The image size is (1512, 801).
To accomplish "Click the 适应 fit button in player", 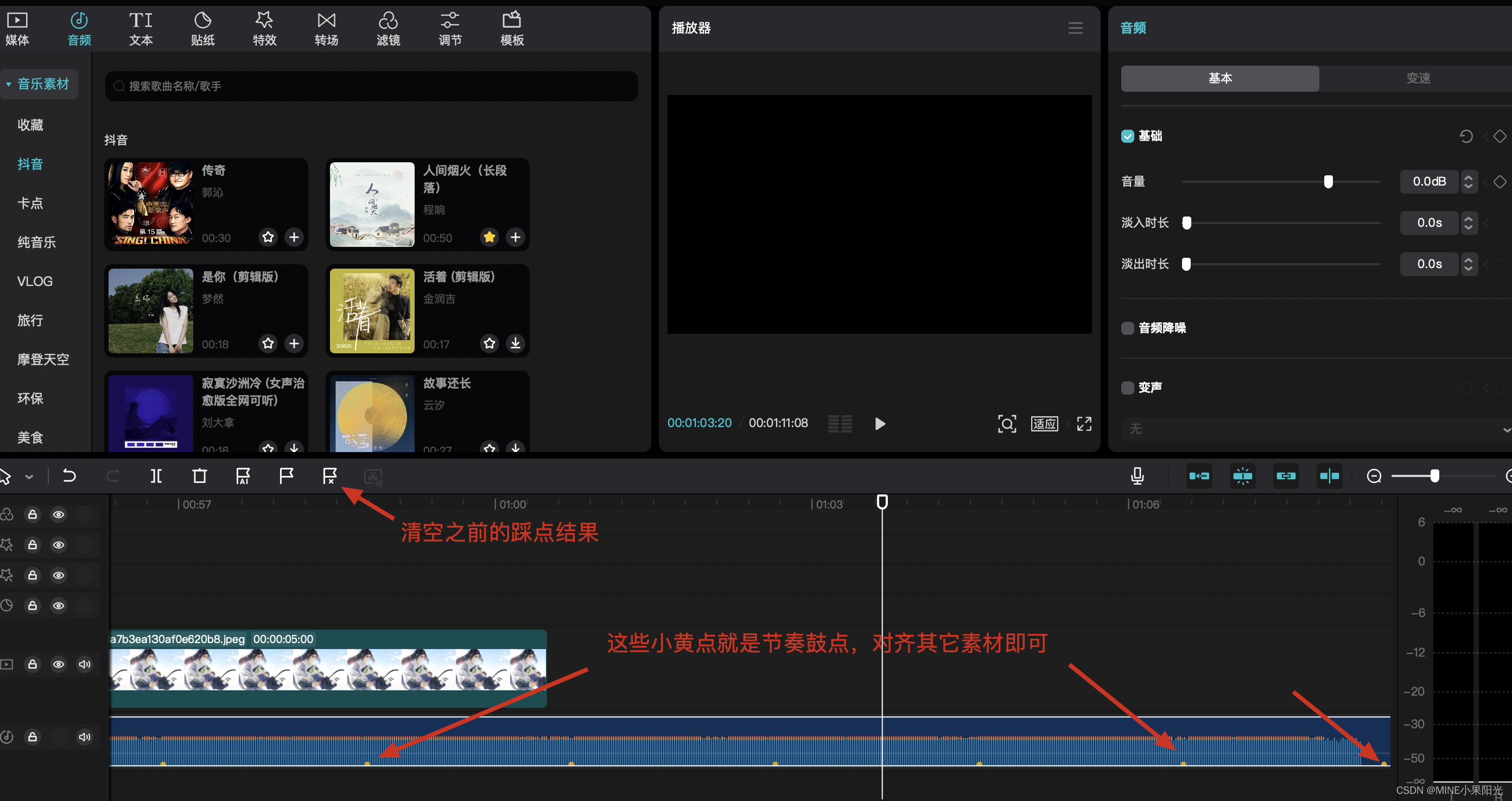I will pyautogui.click(x=1044, y=424).
